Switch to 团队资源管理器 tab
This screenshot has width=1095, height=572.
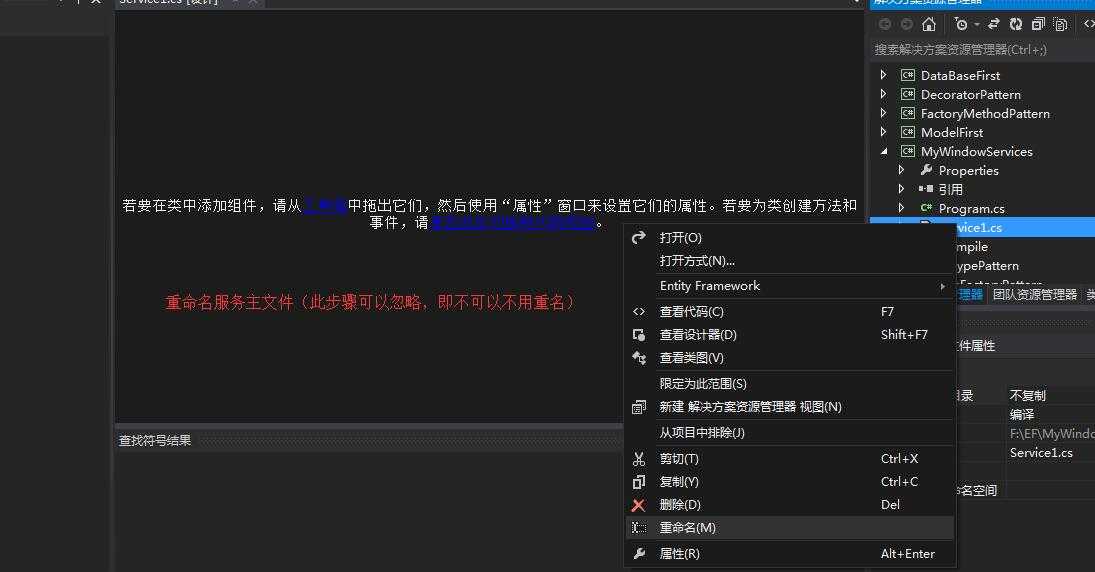click(1035, 295)
